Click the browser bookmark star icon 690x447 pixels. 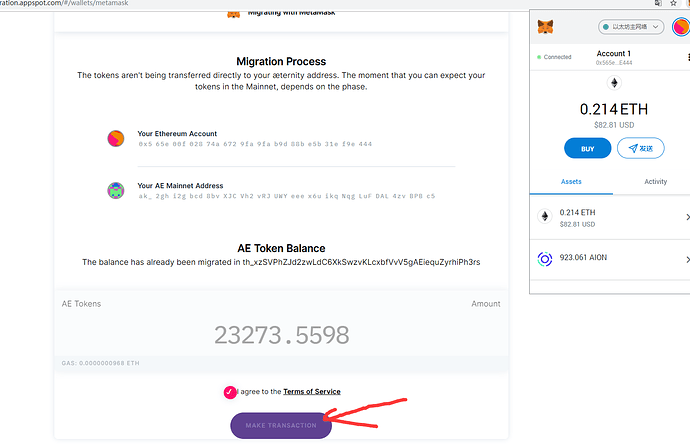(673, 3)
